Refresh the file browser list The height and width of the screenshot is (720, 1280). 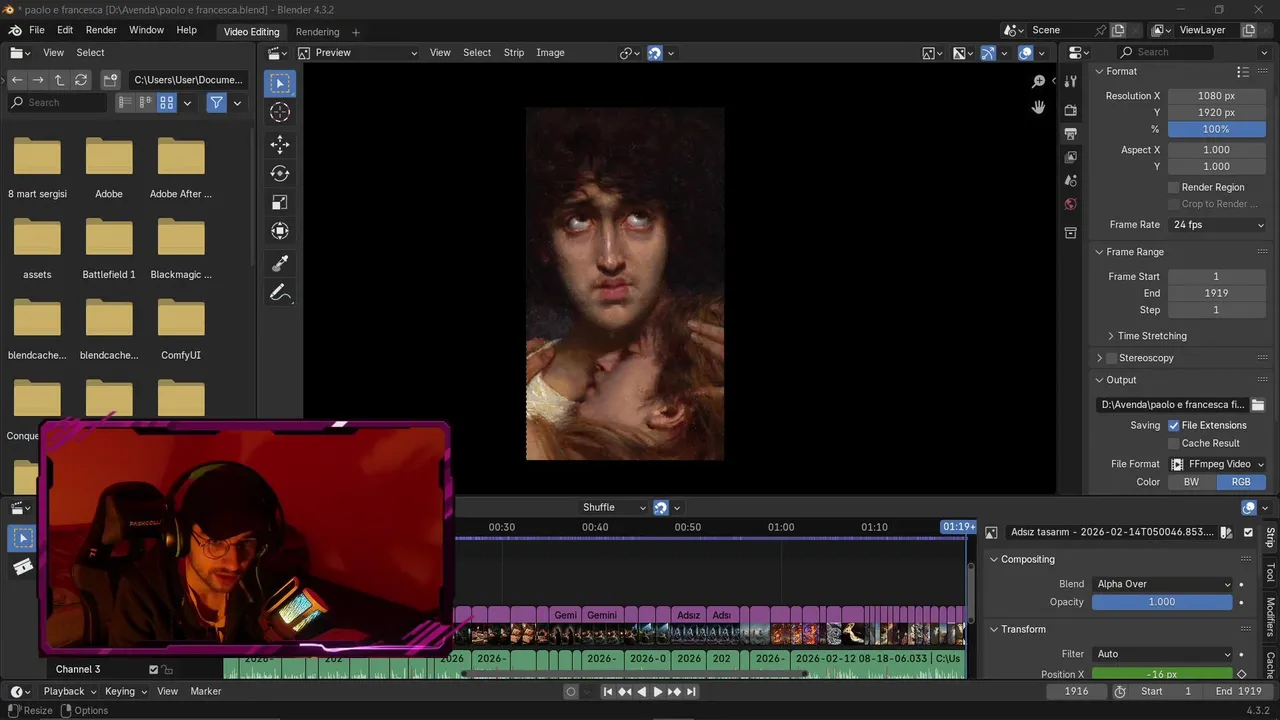81,79
